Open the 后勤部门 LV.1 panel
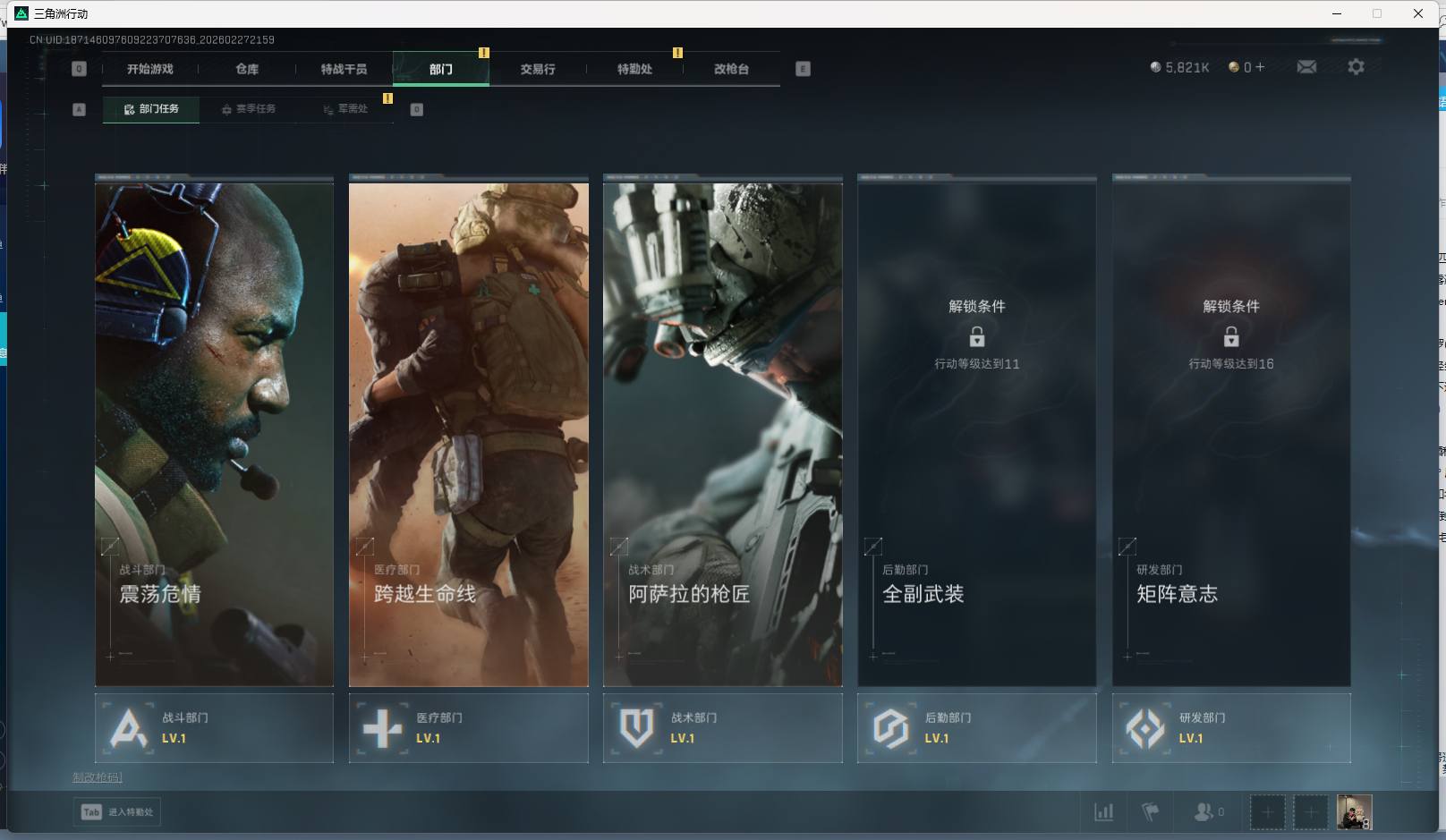The height and width of the screenshot is (840, 1446). 977,728
